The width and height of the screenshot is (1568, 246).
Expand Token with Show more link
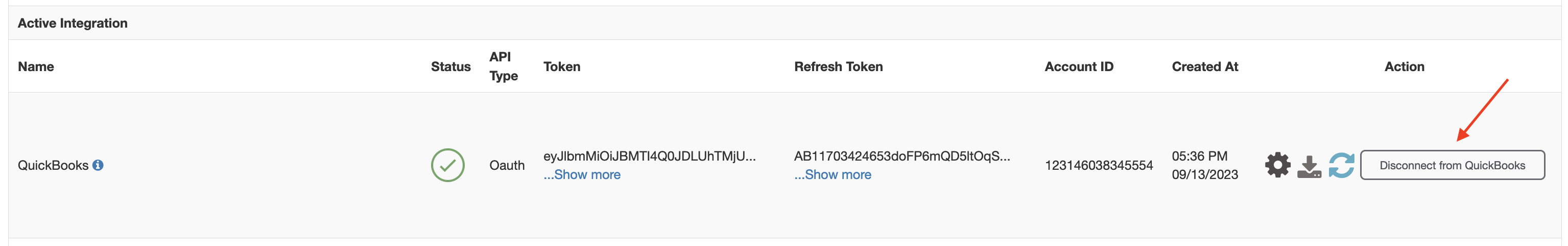582,175
